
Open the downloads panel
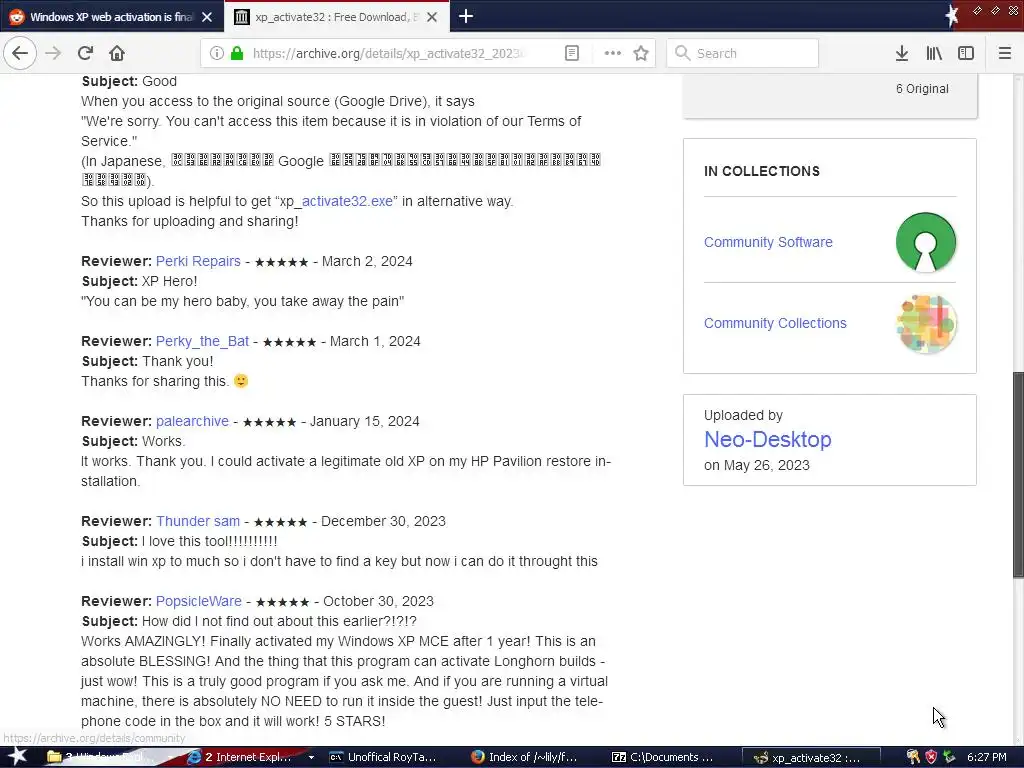click(902, 54)
